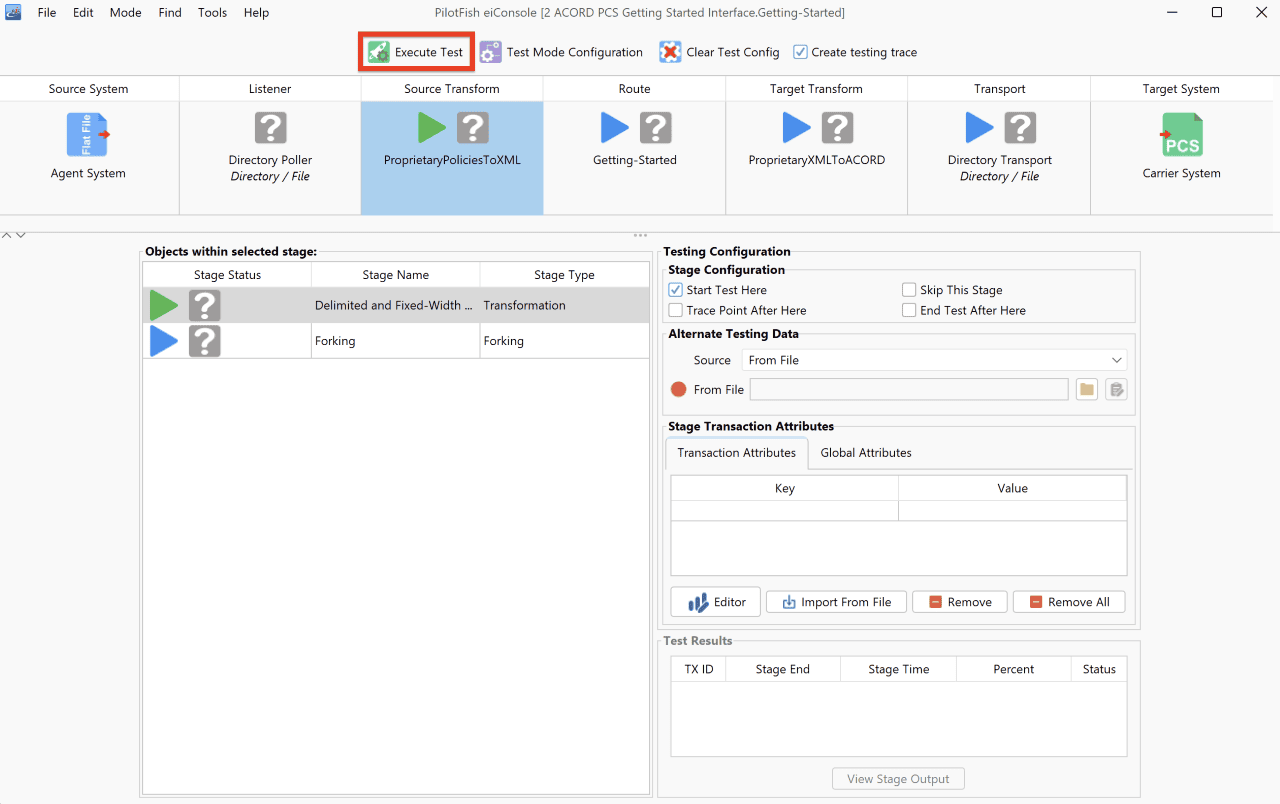Select the ProprietaryXMLToACORD stage label
1280x804 pixels.
pyautogui.click(x=817, y=160)
